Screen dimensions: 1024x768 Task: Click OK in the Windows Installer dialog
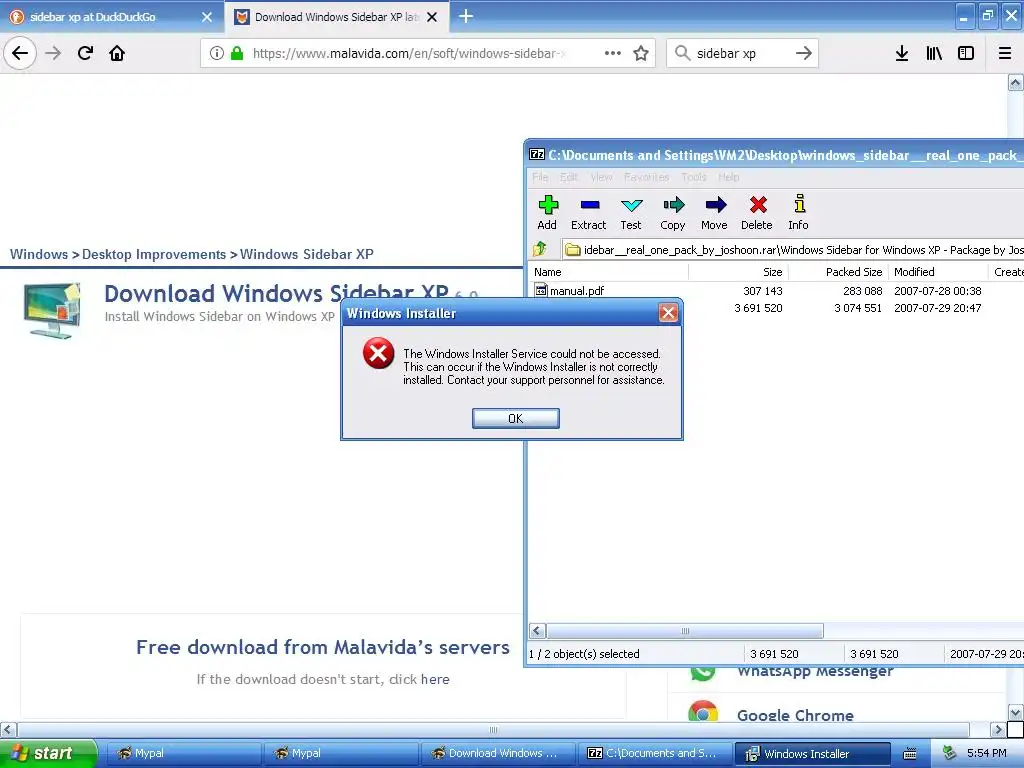[x=515, y=419]
